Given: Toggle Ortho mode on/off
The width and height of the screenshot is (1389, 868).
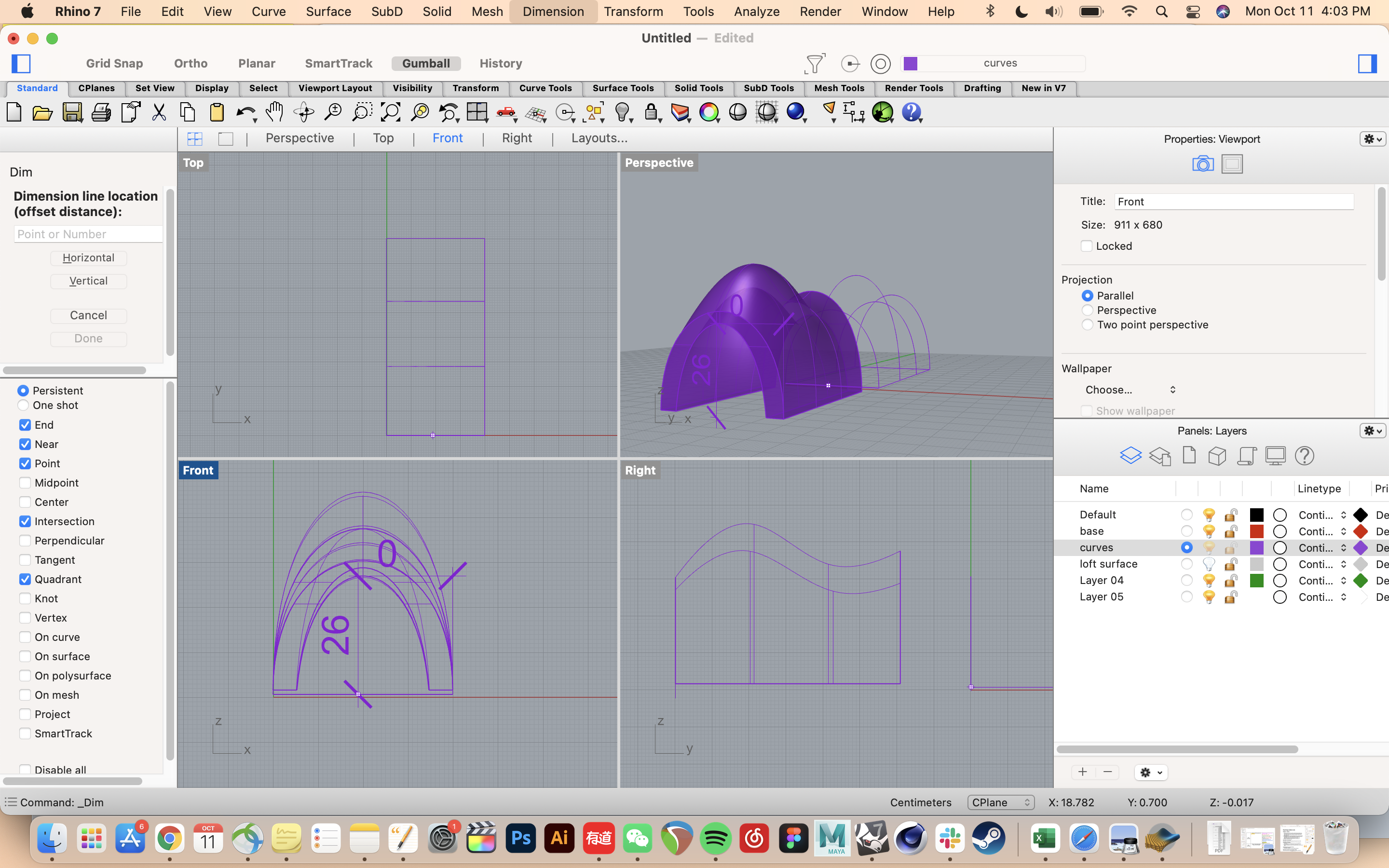Looking at the screenshot, I should [190, 63].
